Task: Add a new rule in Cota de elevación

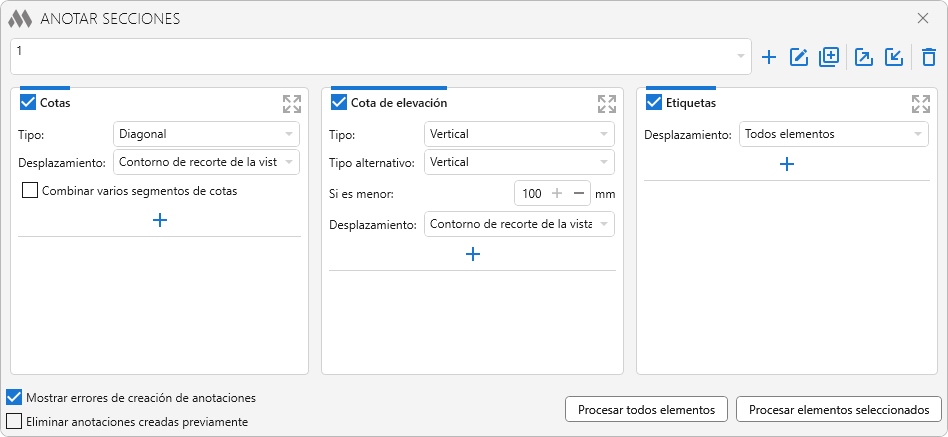Action: (x=473, y=254)
